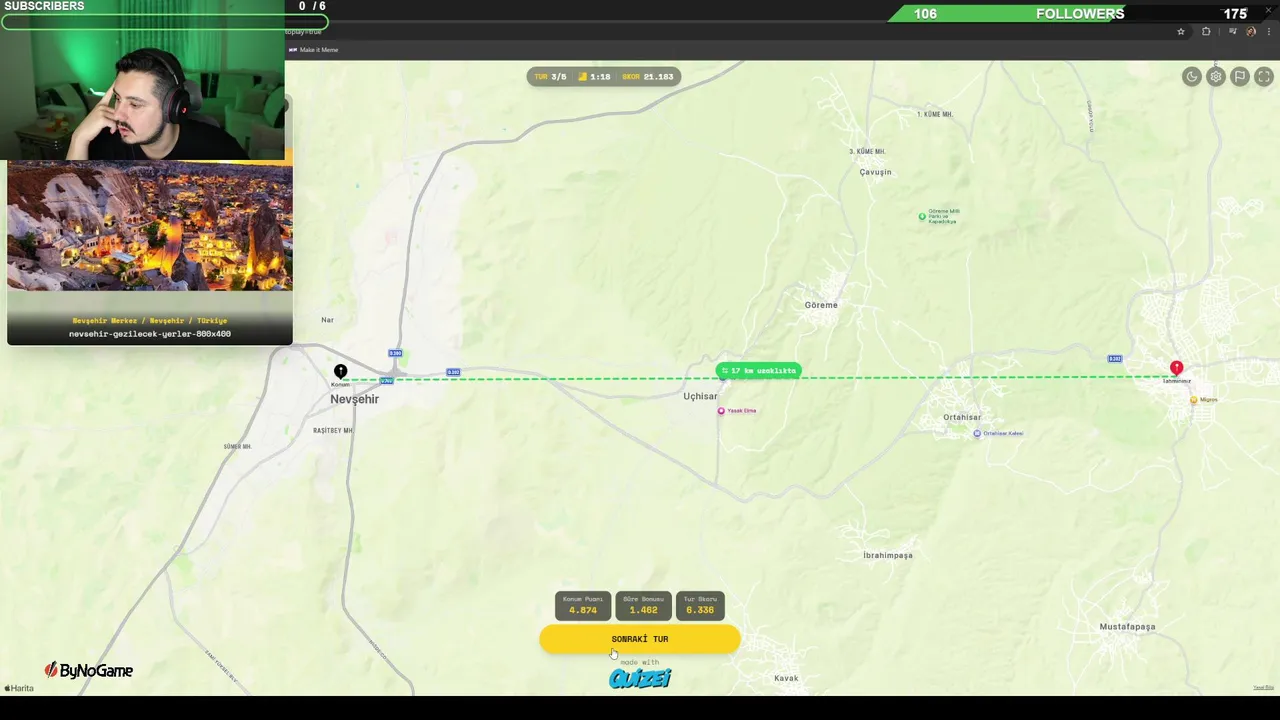Viewport: 1280px width, 720px height.
Task: Open the media control playlist icon
Action: point(1232,32)
